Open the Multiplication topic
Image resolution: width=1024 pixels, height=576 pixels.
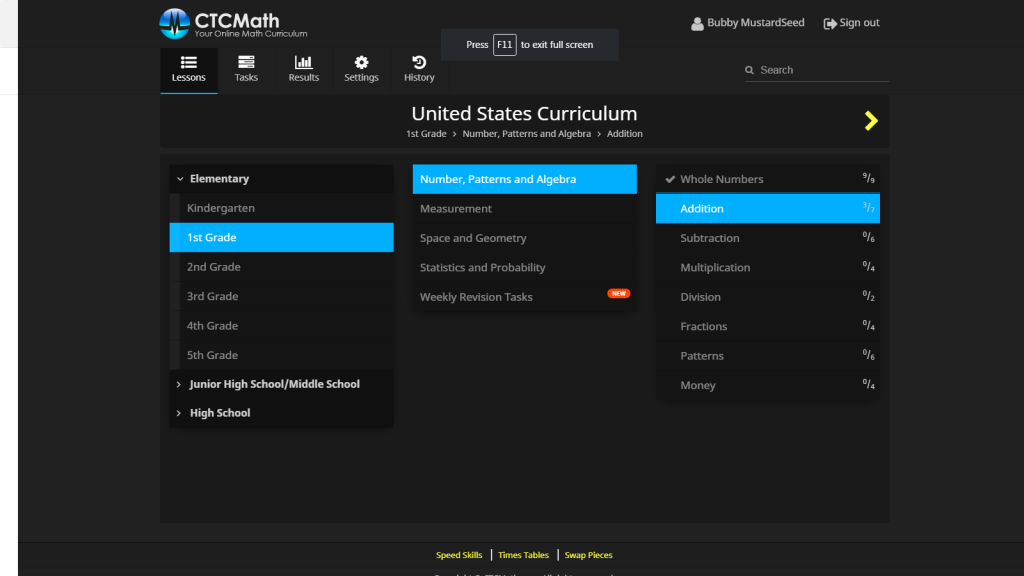click(x=768, y=268)
